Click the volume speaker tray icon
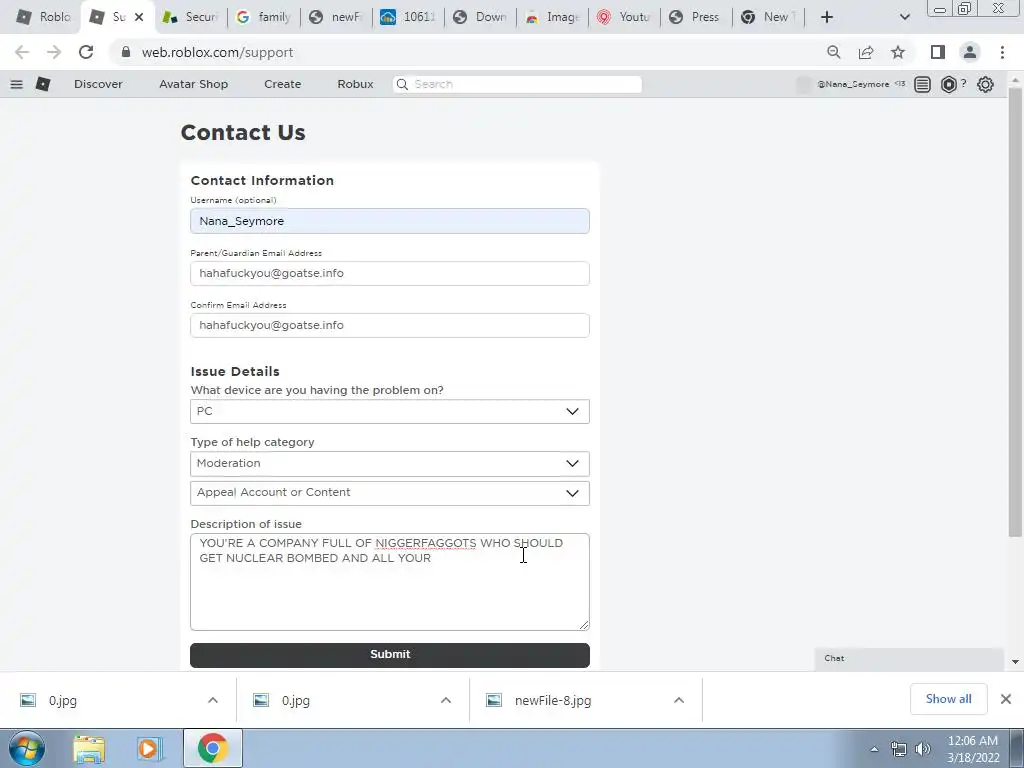Viewport: 1024px width, 768px height. [922, 749]
